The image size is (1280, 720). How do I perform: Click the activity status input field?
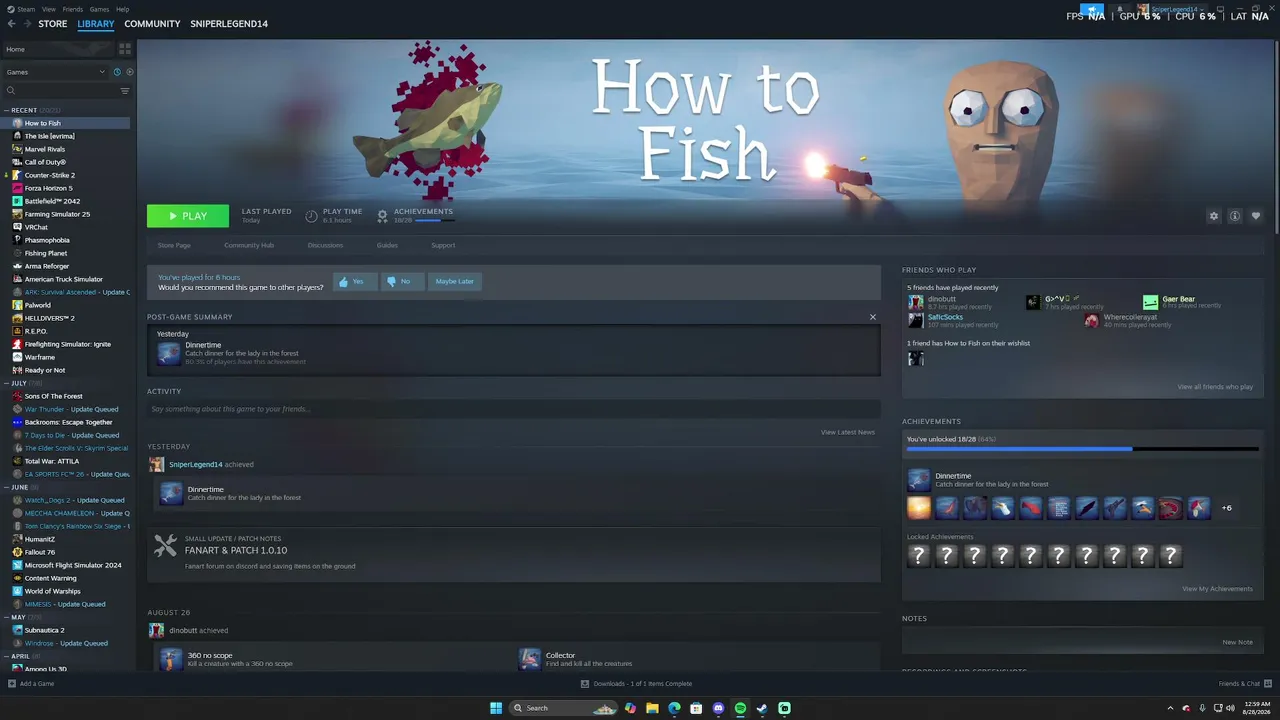[513, 409]
